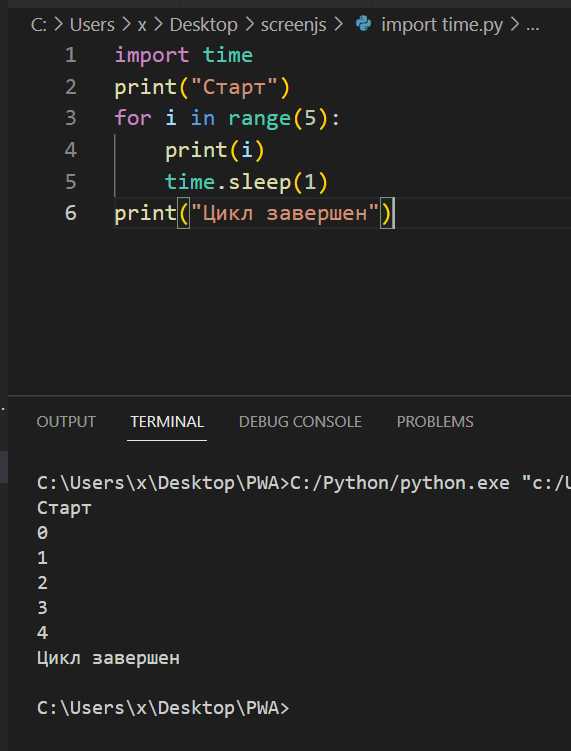Click line number 3 in the gutter

pos(71,118)
